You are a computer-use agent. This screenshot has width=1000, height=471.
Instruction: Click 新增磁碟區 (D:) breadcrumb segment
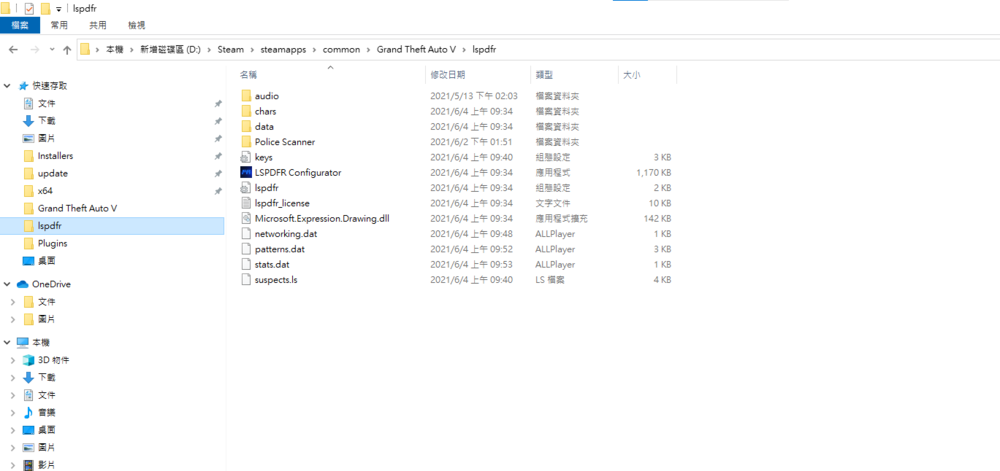coord(170,50)
